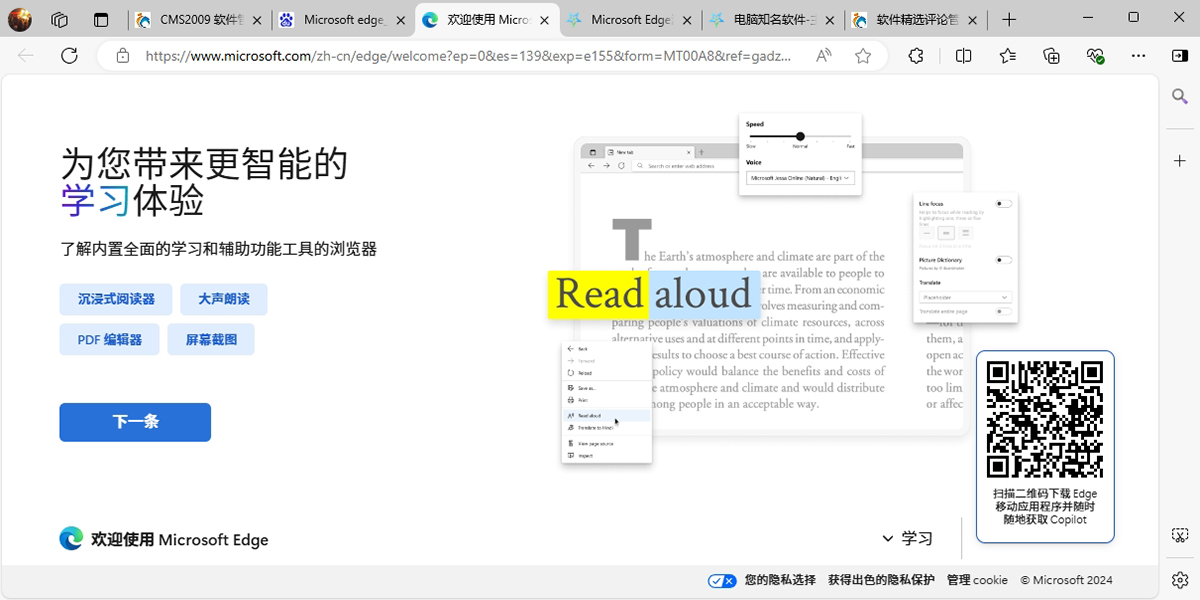
Task: Add this page to favorites with the star icon
Action: tap(863, 56)
